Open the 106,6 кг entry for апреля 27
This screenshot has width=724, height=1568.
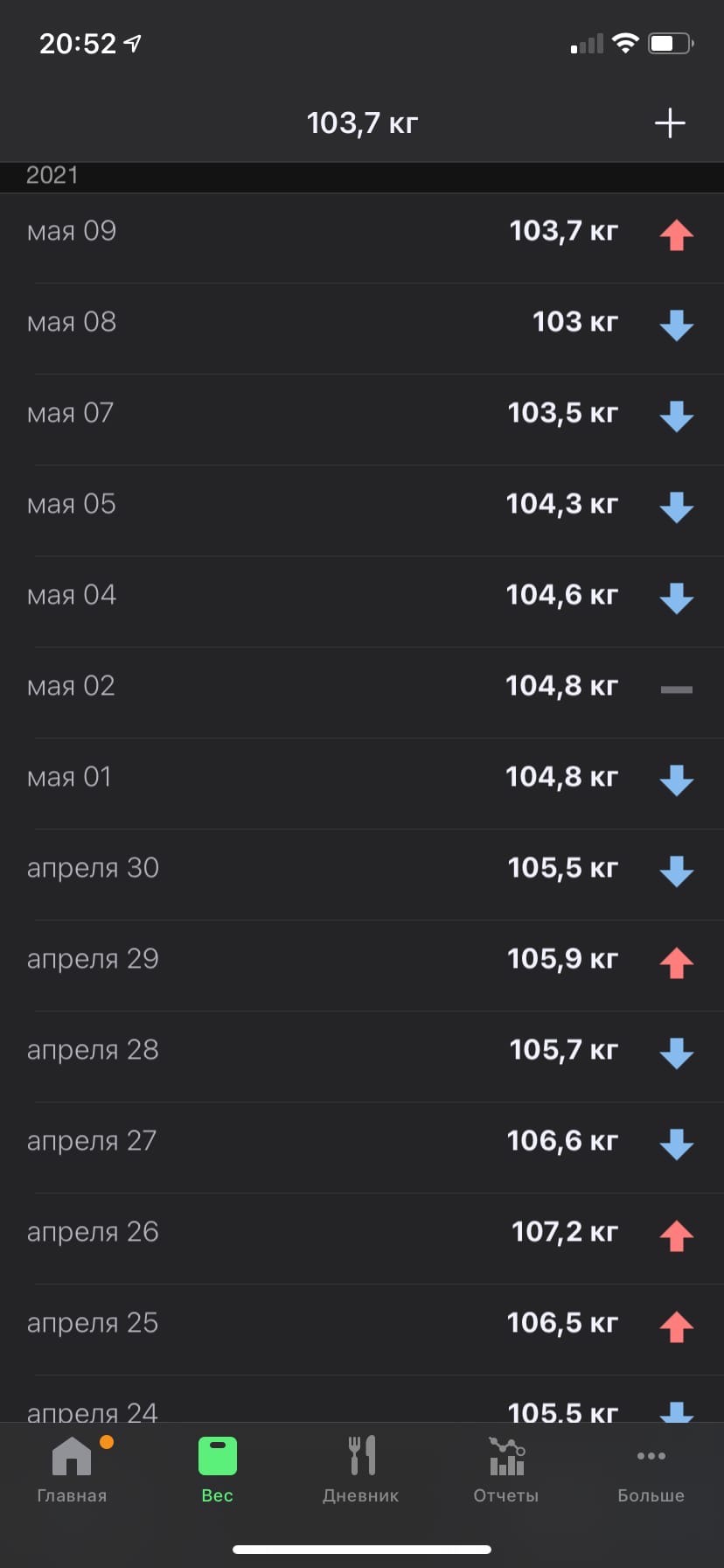362,1141
